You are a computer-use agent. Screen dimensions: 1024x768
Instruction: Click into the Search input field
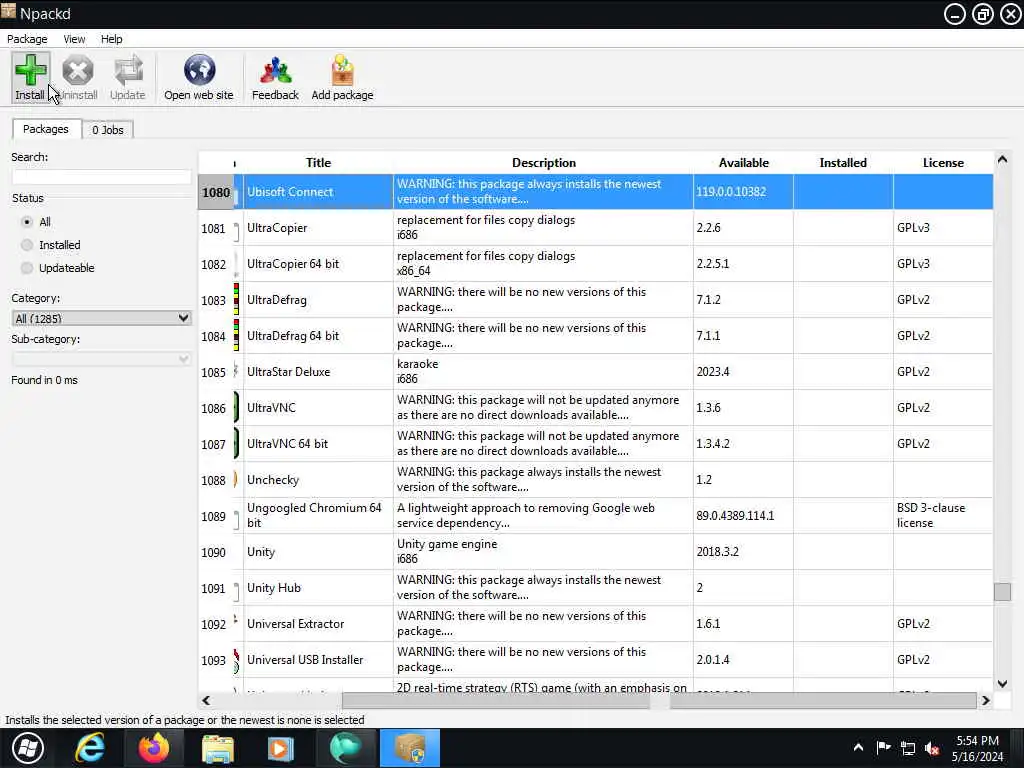click(101, 176)
